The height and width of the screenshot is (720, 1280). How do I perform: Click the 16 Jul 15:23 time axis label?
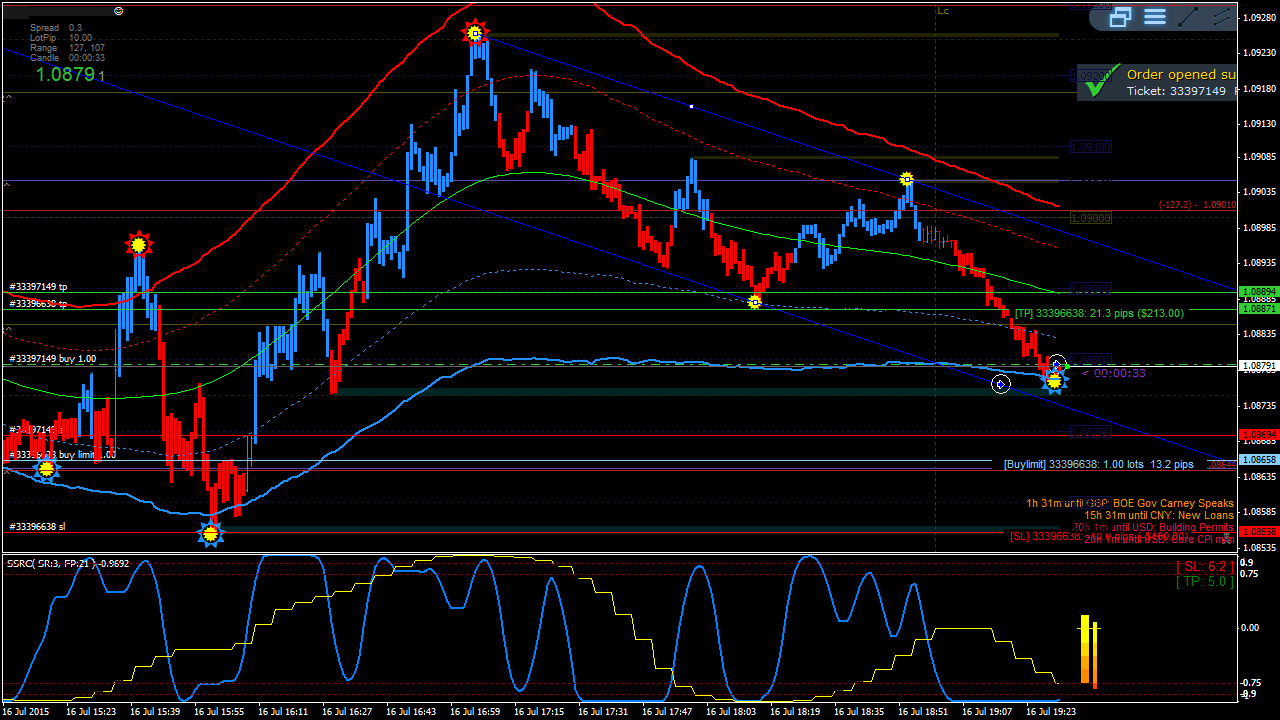coord(91,712)
